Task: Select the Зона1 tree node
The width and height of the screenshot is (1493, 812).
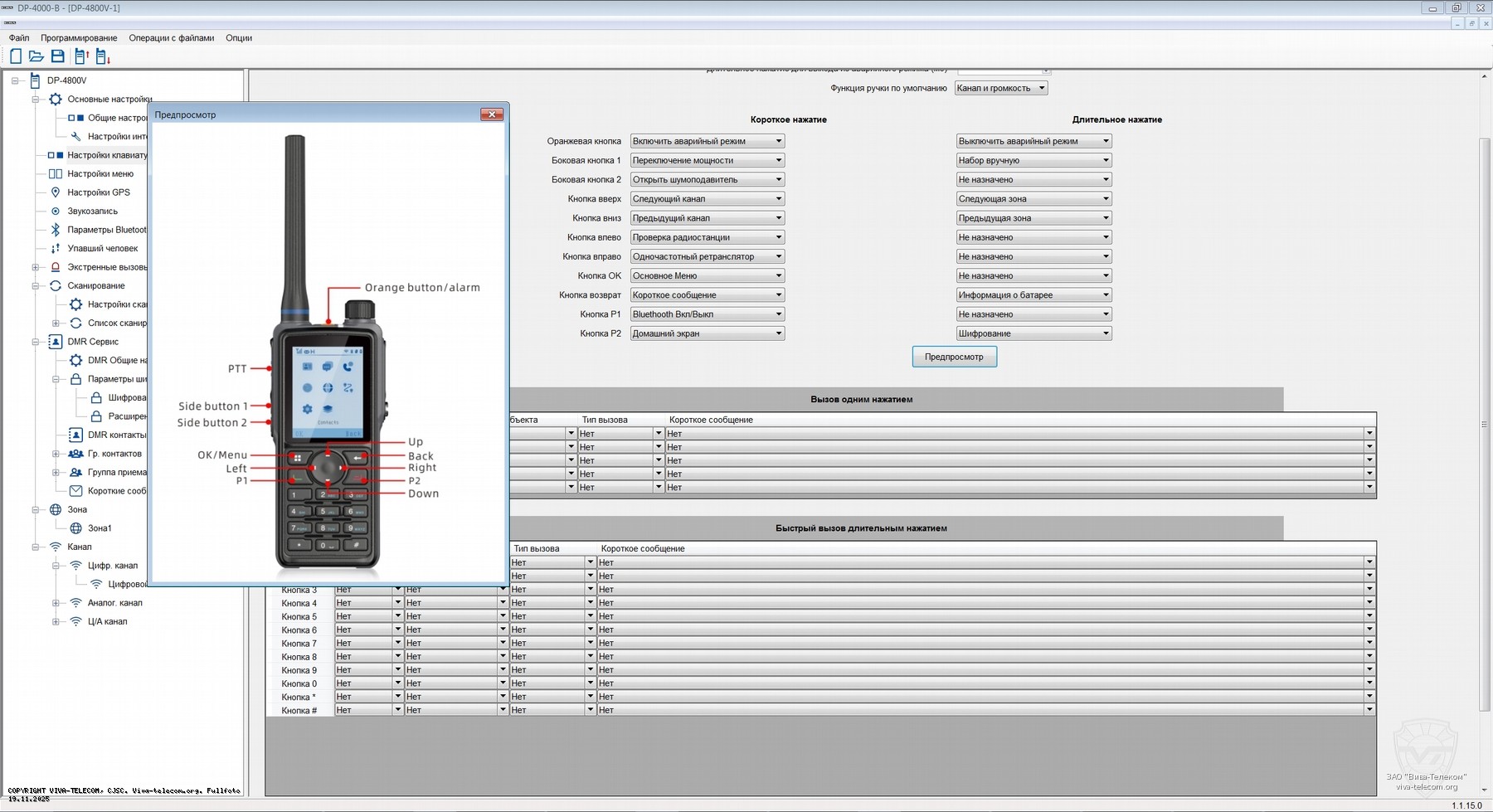Action: coord(100,528)
